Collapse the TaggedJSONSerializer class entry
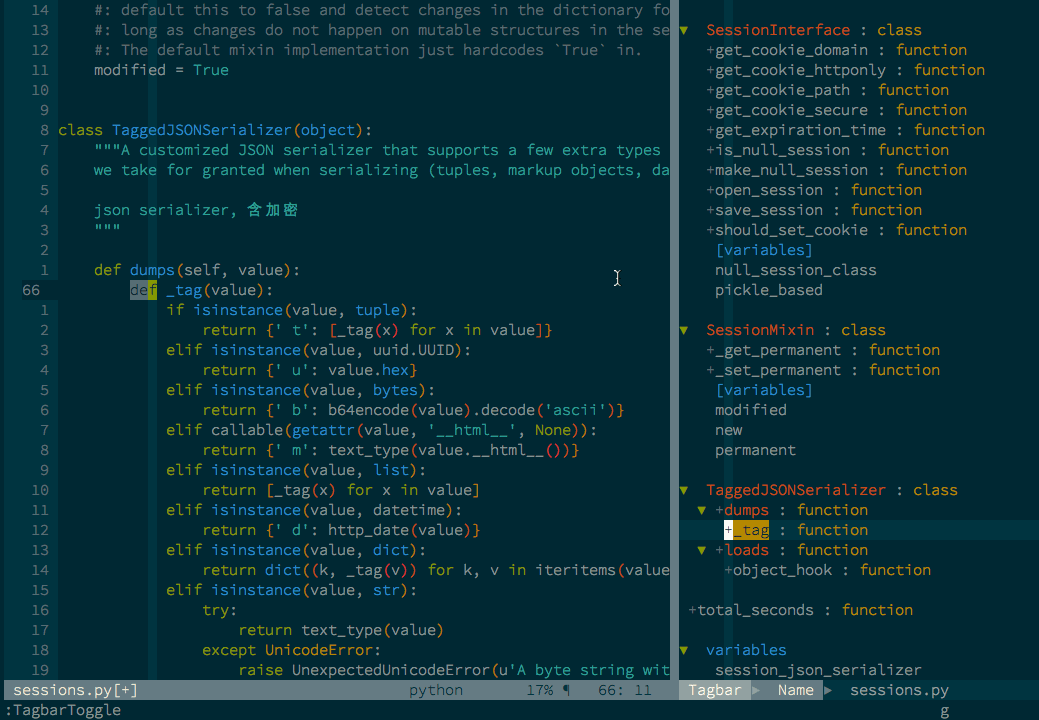The image size is (1039, 720). [x=684, y=489]
